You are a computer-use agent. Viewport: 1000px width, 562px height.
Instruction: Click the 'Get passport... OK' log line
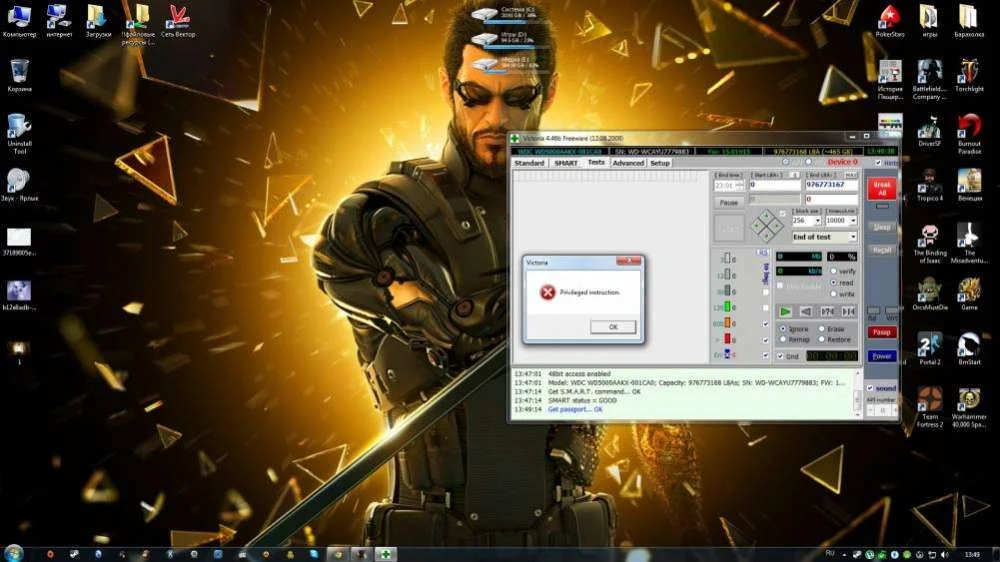click(575, 410)
